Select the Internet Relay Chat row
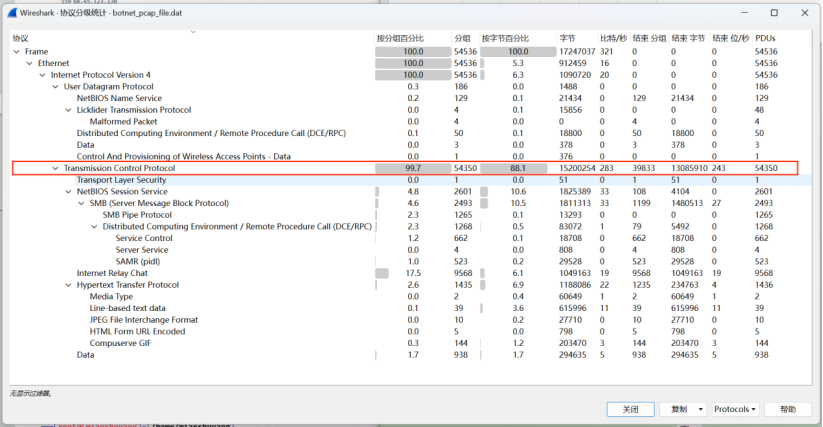Image resolution: width=823 pixels, height=427 pixels. point(411,273)
